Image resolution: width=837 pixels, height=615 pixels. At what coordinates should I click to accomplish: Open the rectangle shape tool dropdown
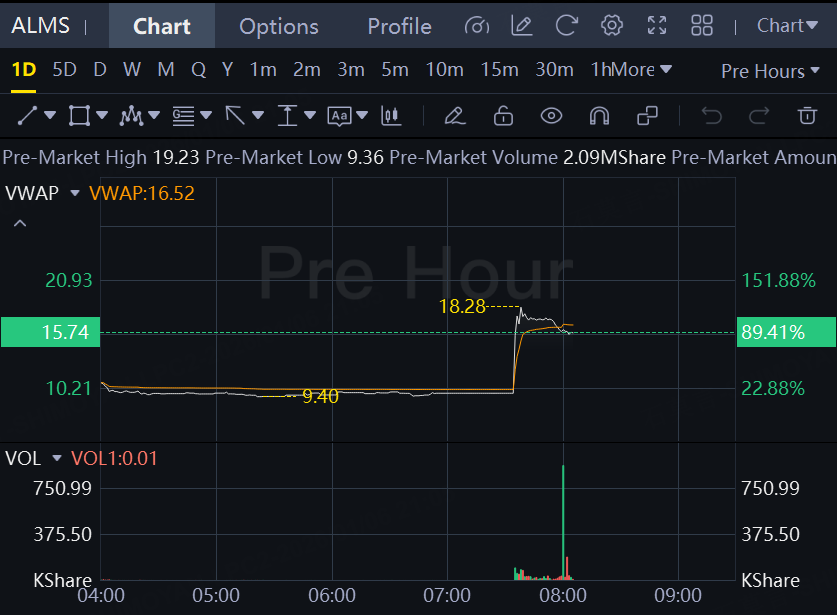point(102,115)
